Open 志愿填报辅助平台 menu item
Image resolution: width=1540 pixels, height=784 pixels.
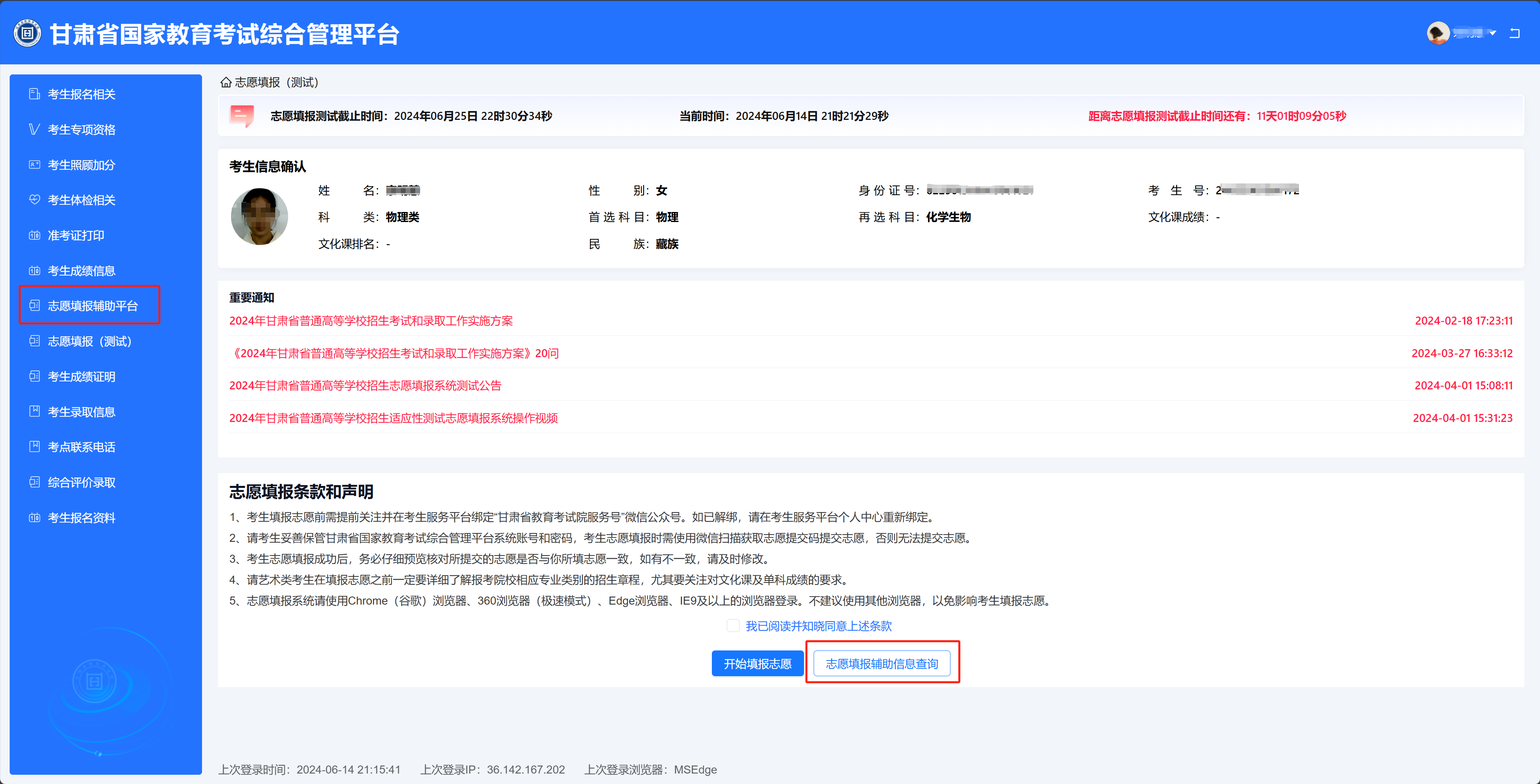pos(92,306)
